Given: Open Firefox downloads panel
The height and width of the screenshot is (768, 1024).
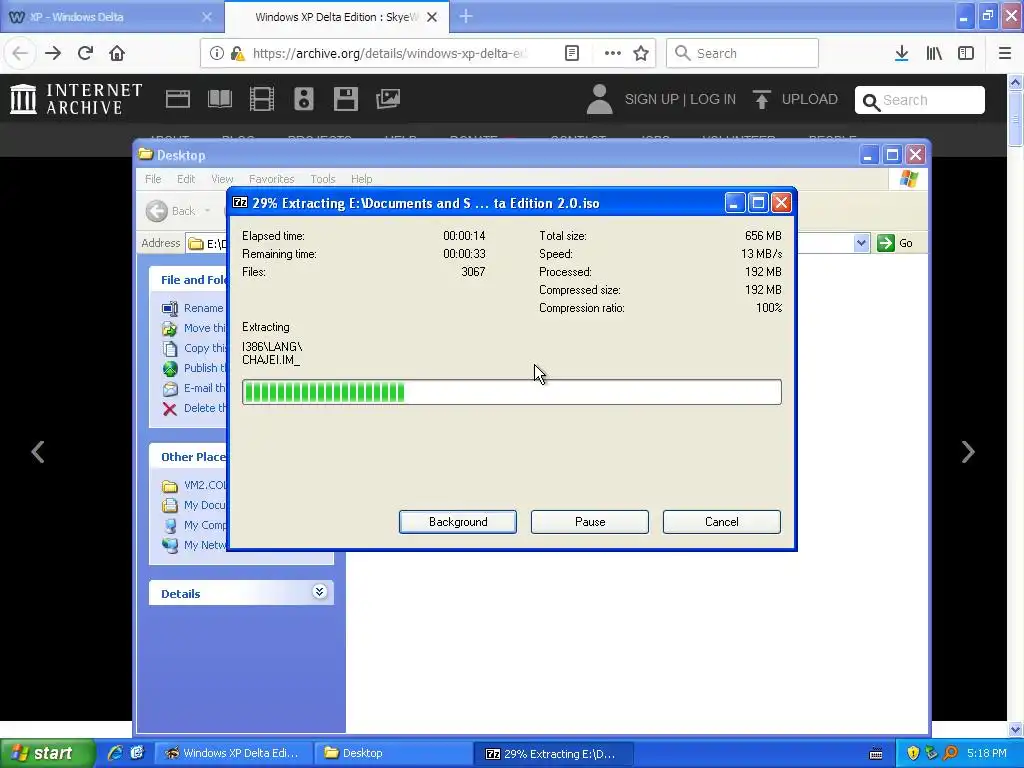Looking at the screenshot, I should pyautogui.click(x=901, y=53).
